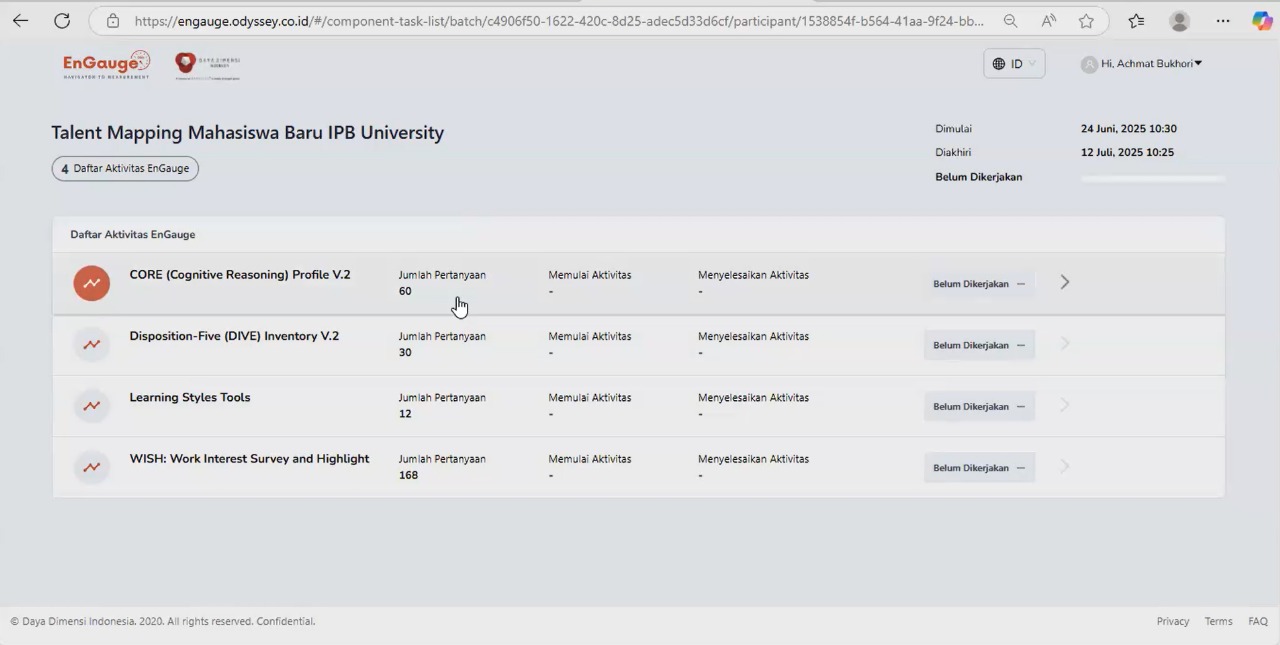
Task: Click the Learning Styles Tools activity icon
Action: click(x=91, y=406)
